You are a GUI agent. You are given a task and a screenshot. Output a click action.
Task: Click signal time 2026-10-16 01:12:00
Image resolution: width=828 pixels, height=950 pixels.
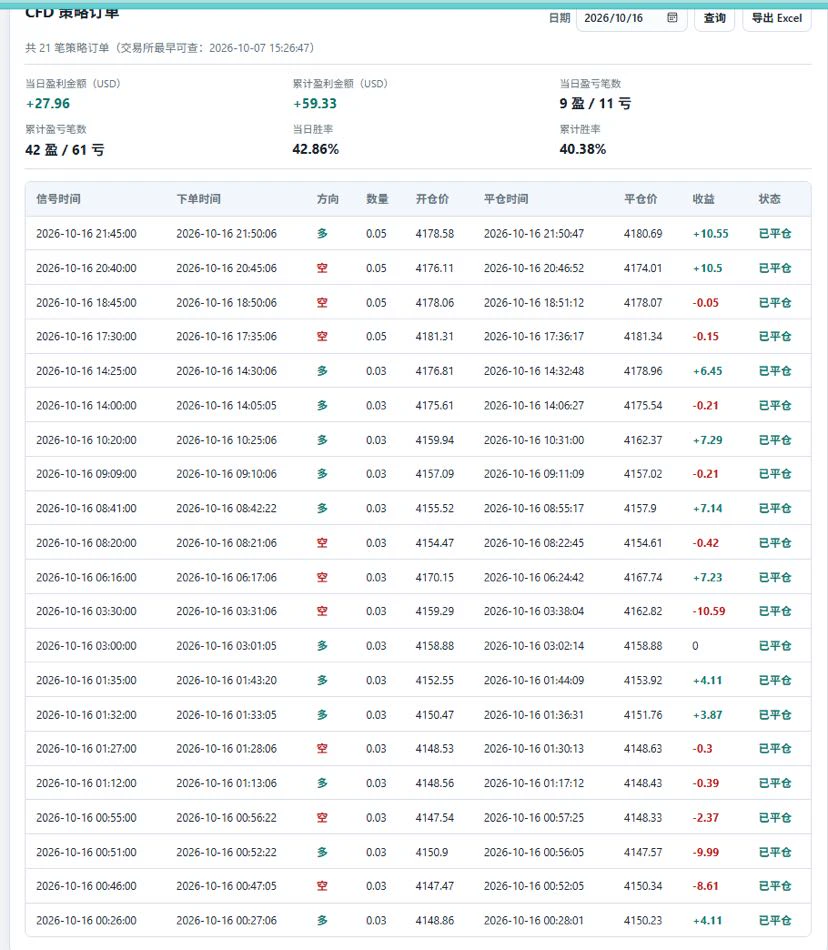point(86,783)
